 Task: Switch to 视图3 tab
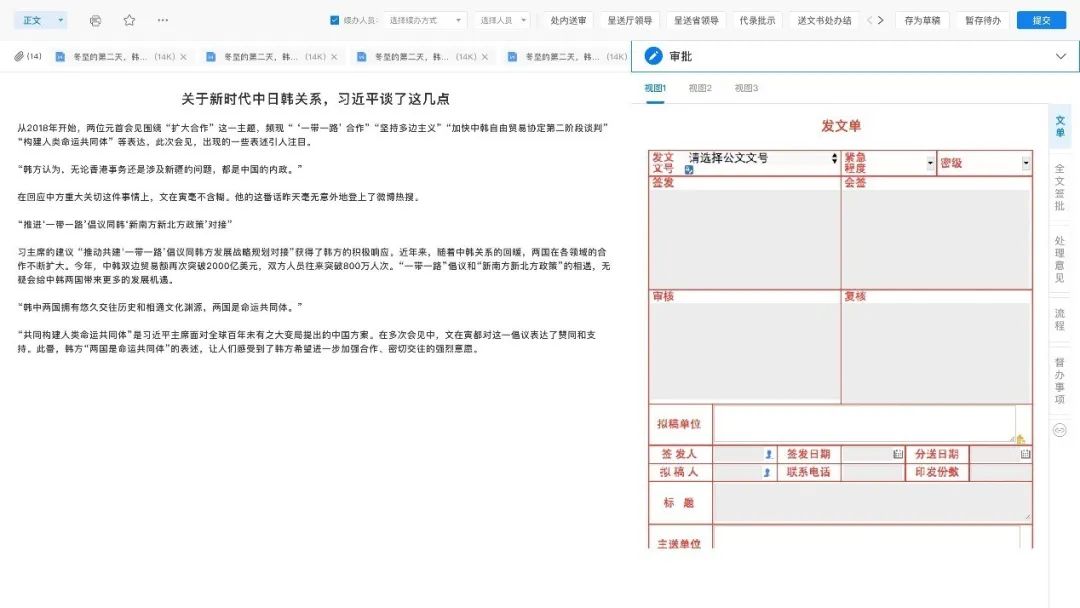point(746,88)
